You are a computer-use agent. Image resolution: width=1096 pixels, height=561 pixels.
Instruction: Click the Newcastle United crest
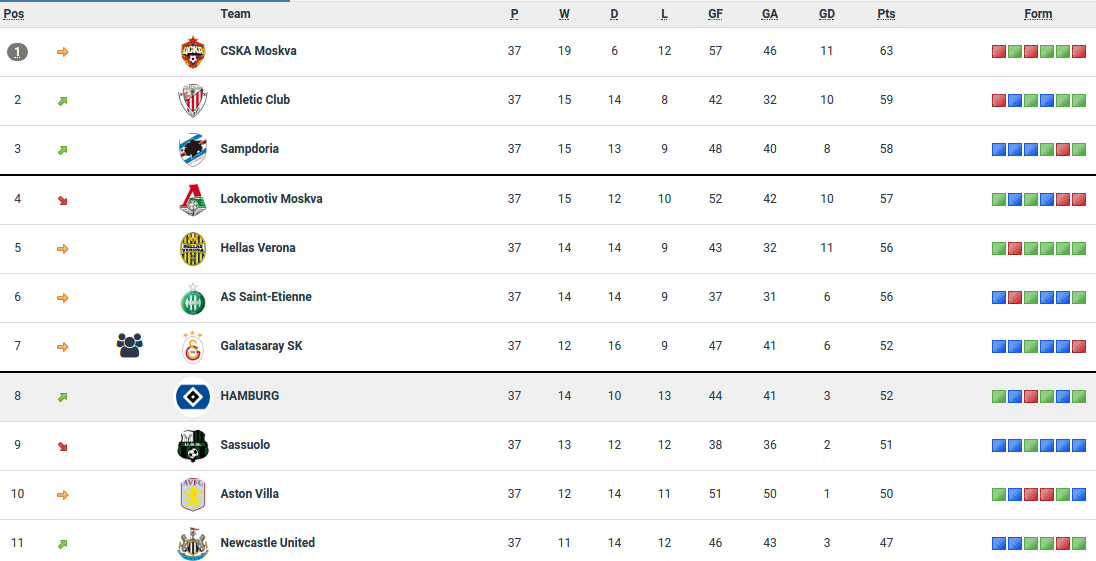(192, 544)
